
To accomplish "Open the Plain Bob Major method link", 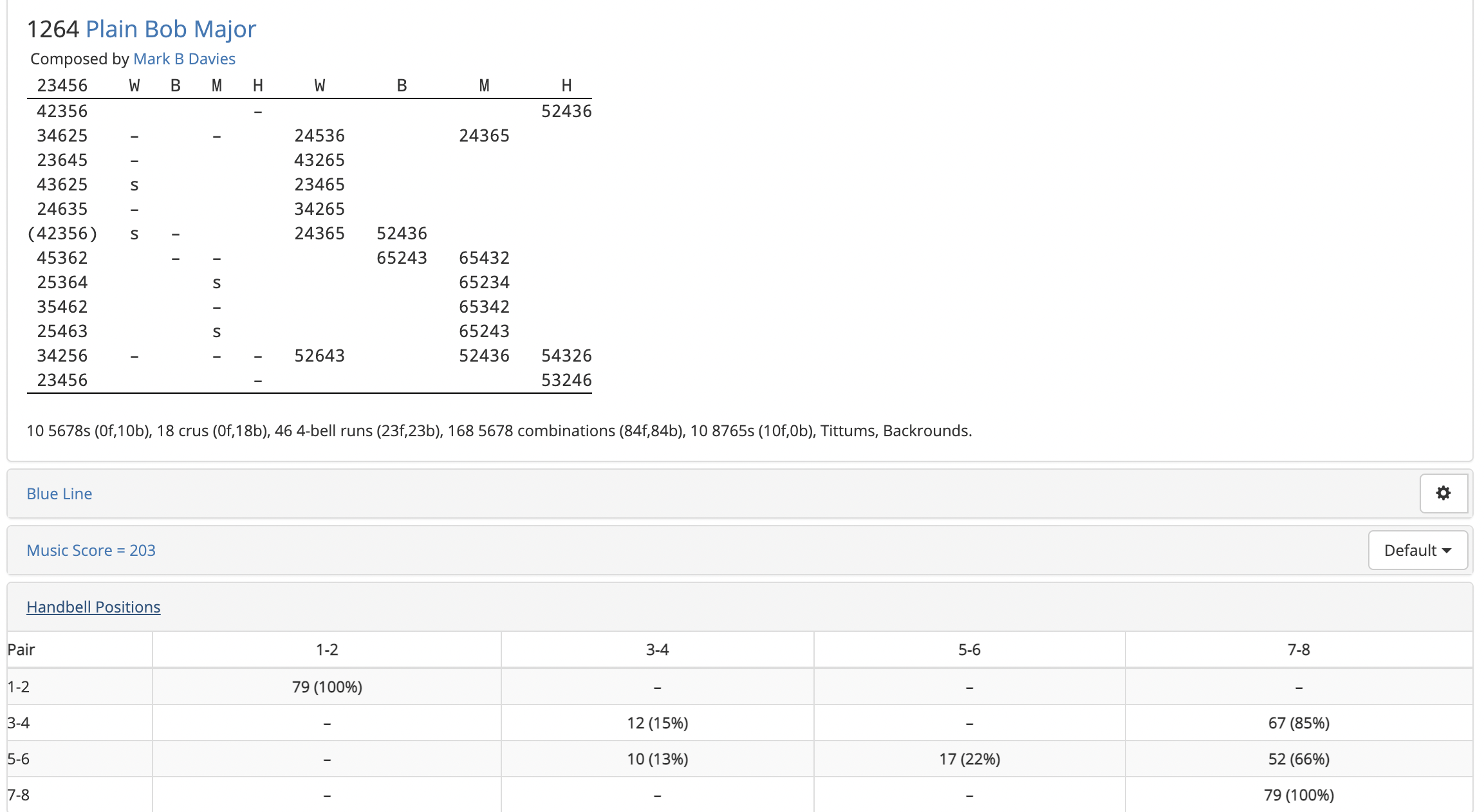I will pos(171,29).
